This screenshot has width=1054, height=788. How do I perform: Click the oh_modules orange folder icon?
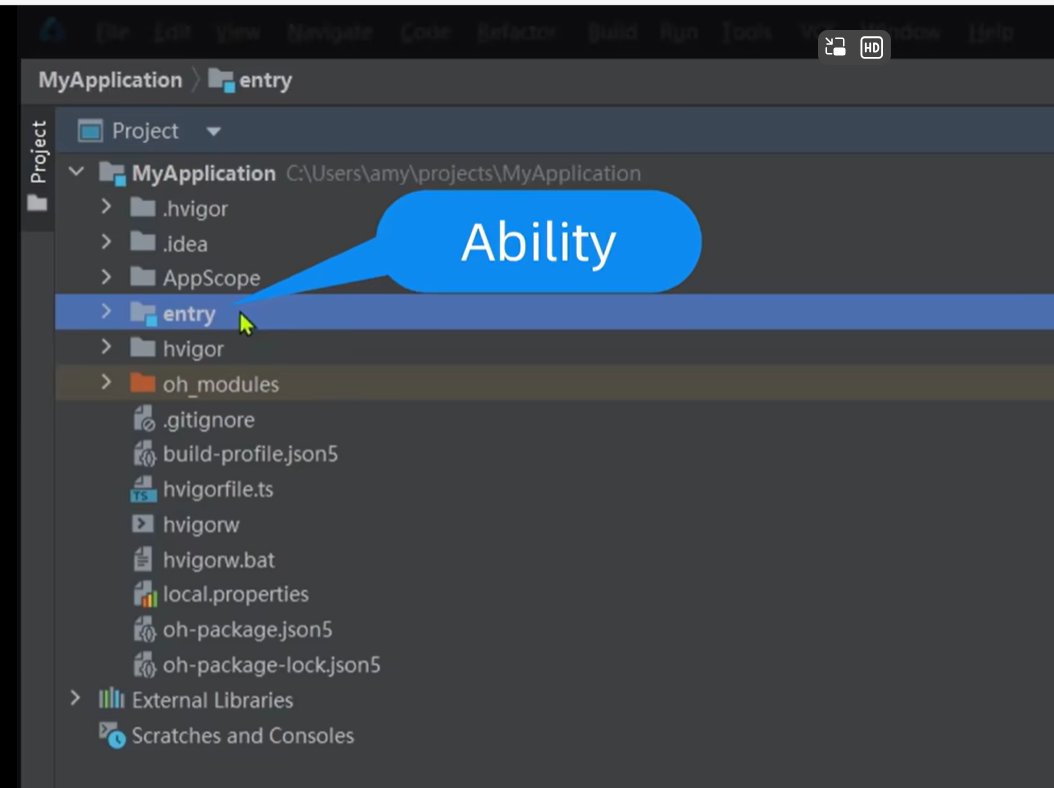tap(143, 384)
